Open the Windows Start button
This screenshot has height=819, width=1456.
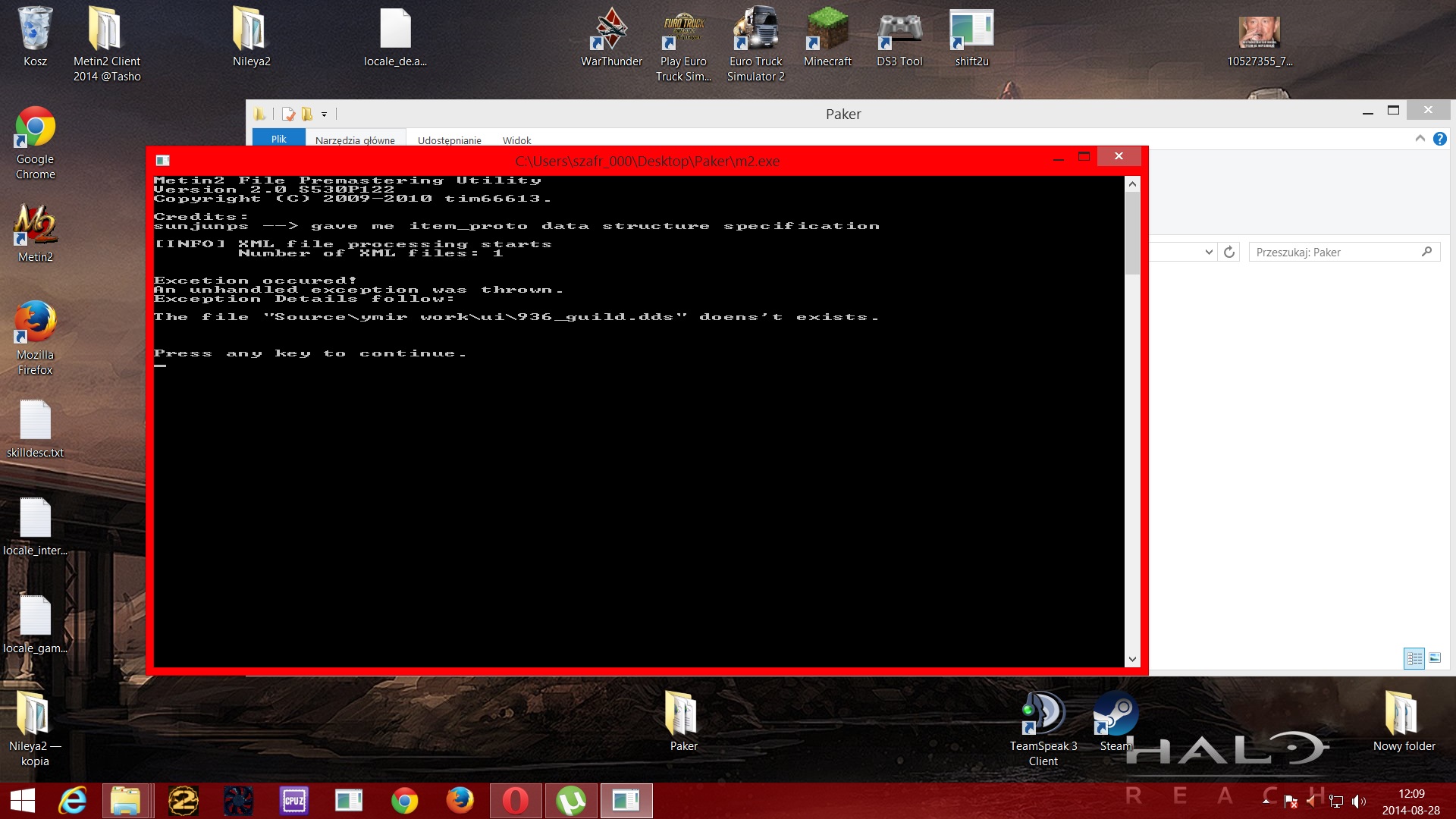coord(22,801)
